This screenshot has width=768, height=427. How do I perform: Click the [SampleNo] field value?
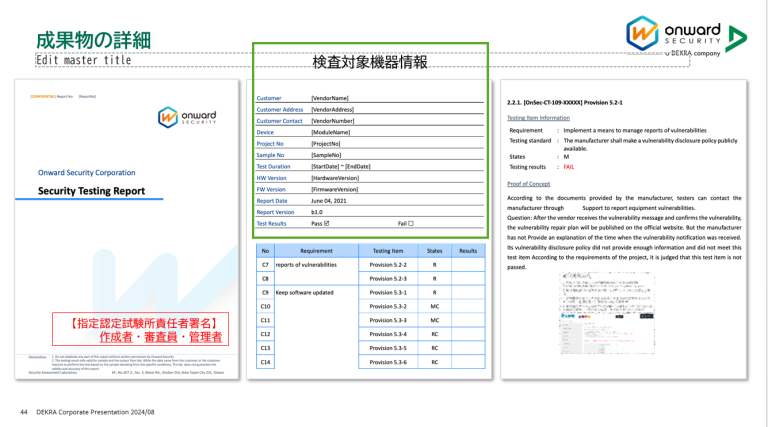[326, 155]
